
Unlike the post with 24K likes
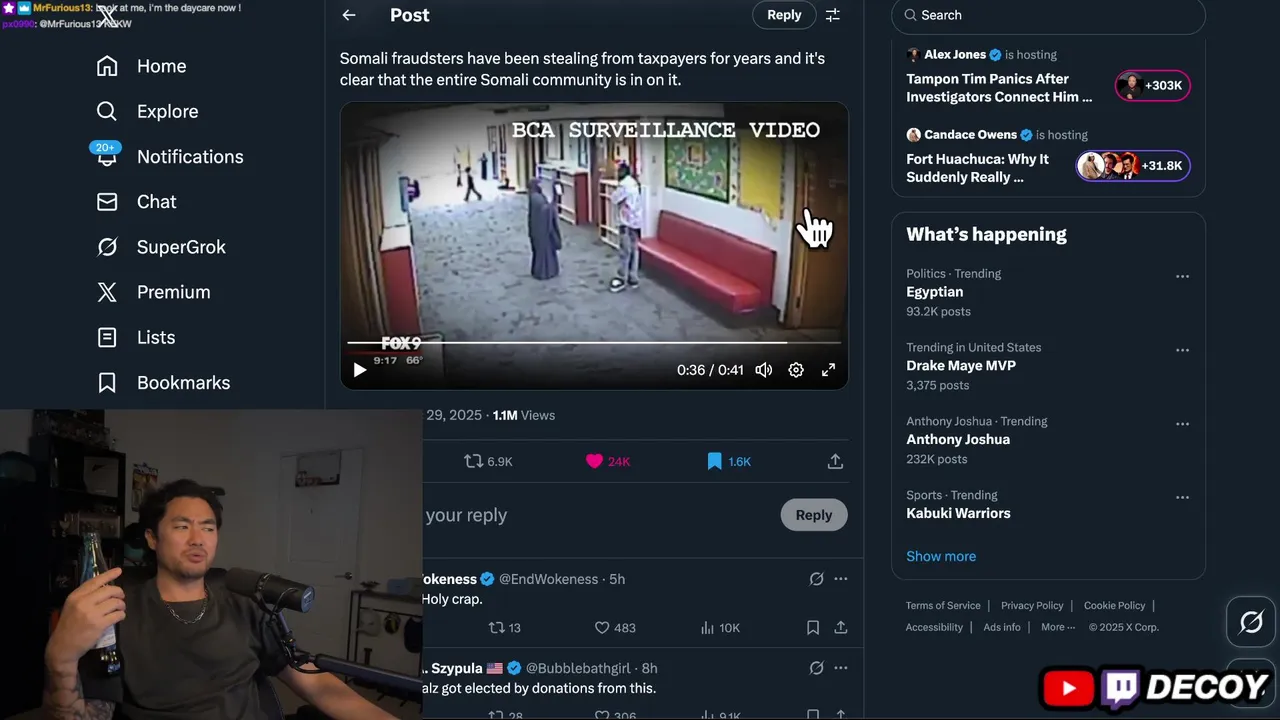pyautogui.click(x=608, y=461)
